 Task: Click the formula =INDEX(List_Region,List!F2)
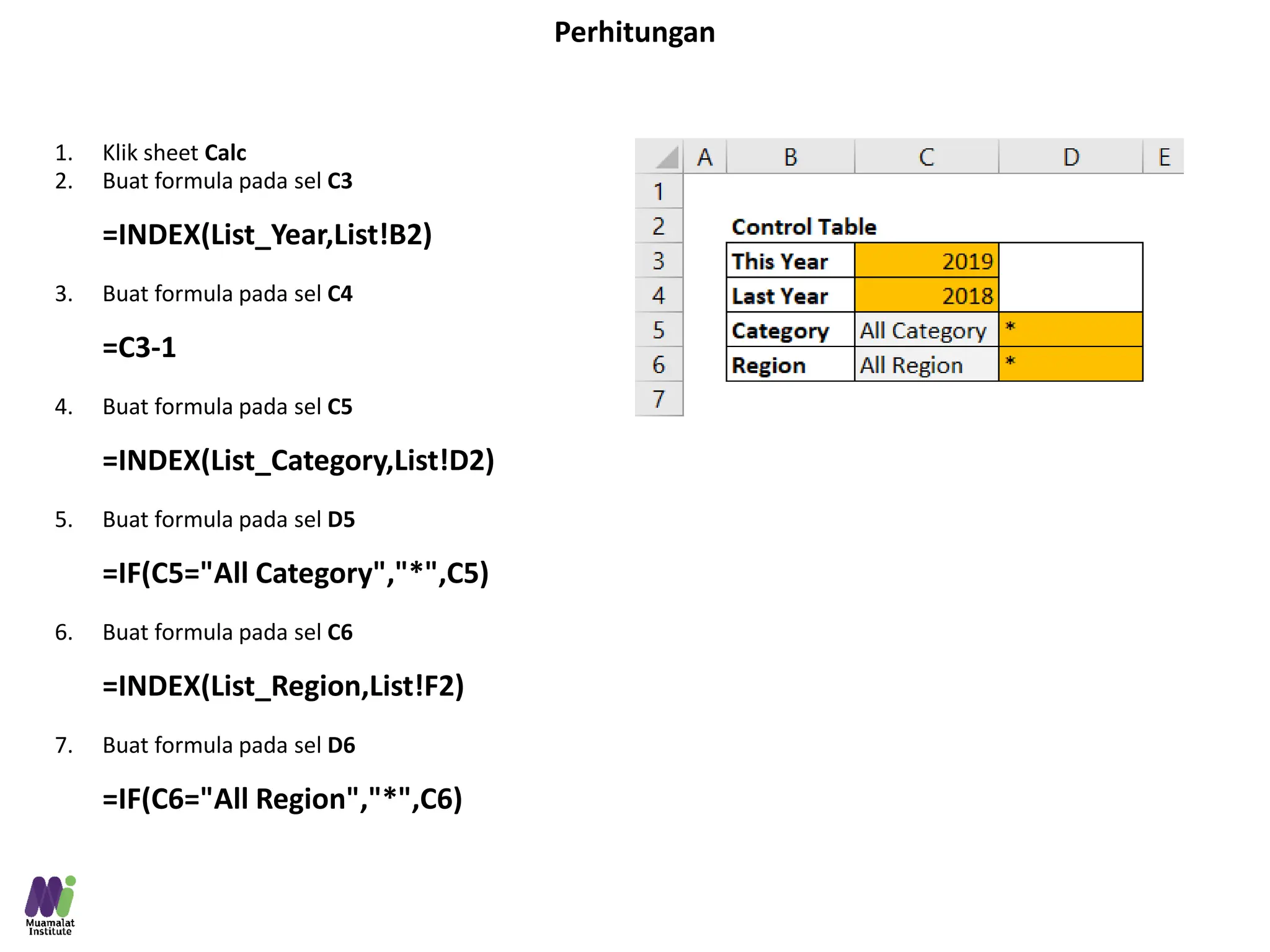point(283,686)
